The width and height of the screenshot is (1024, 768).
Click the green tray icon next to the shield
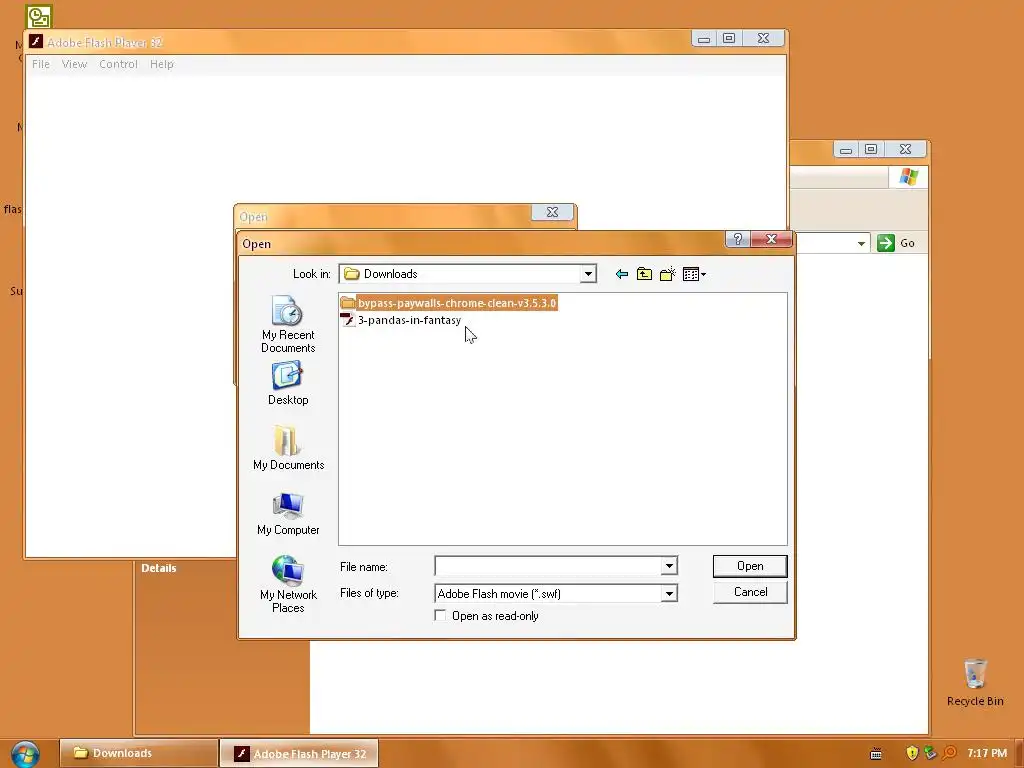[x=931, y=753]
